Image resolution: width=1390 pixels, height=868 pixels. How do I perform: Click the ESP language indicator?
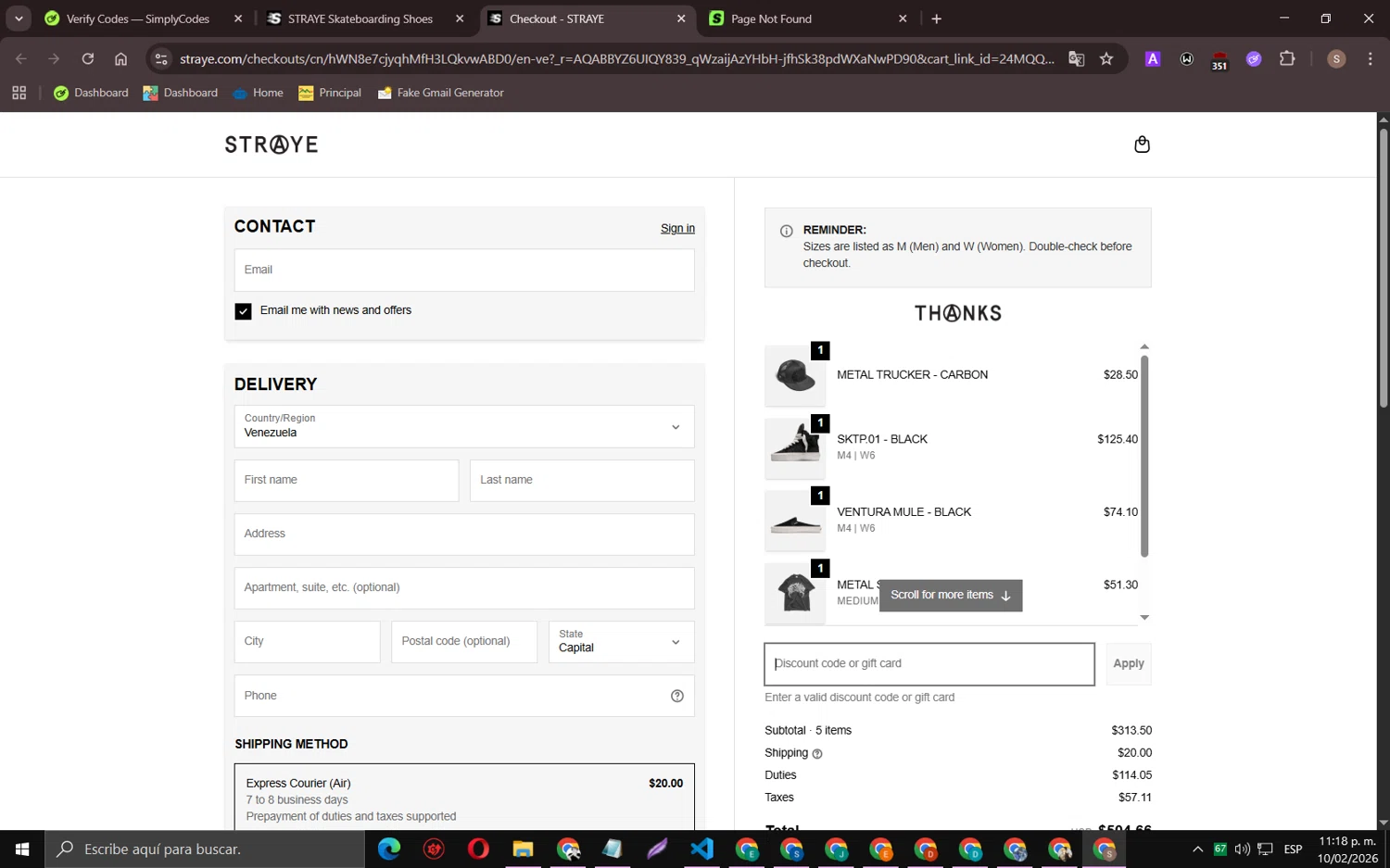[x=1294, y=849]
